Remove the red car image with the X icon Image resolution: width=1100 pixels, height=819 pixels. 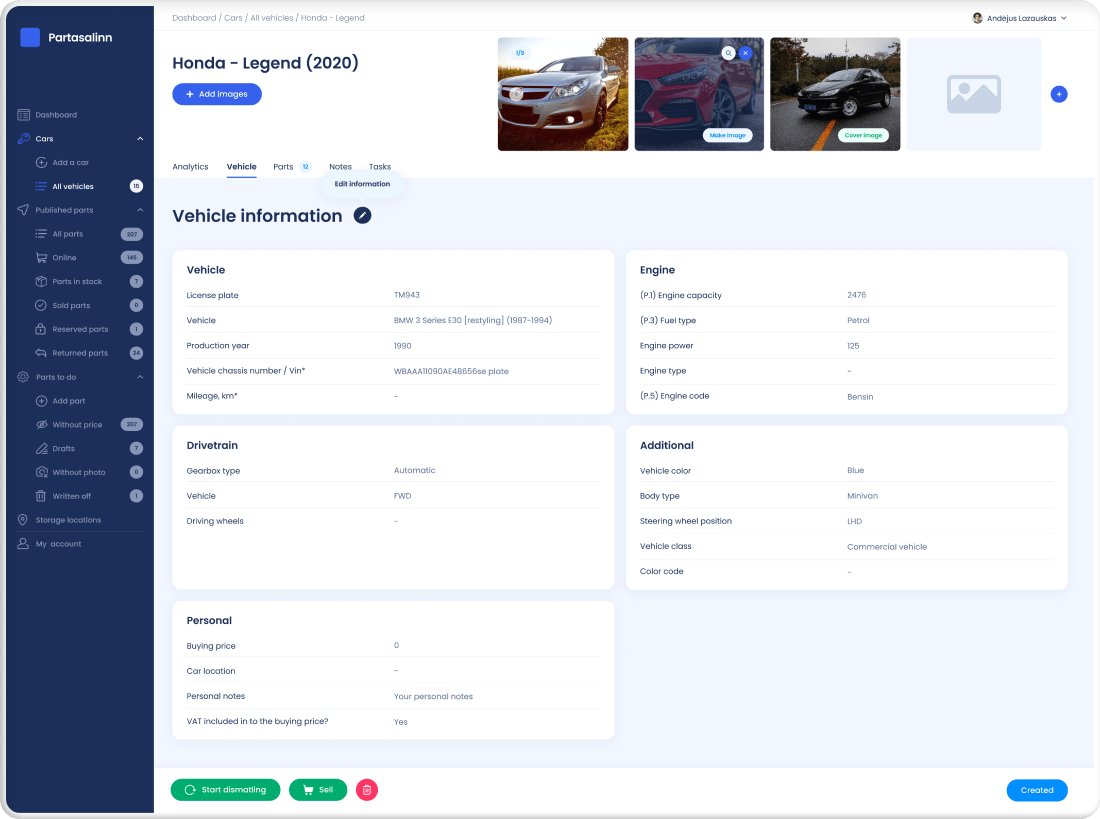click(745, 53)
